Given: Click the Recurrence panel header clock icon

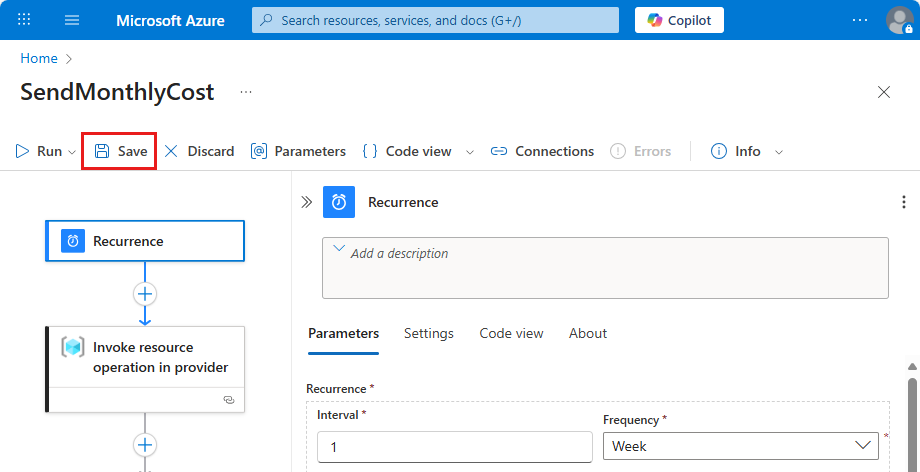Looking at the screenshot, I should pyautogui.click(x=339, y=202).
